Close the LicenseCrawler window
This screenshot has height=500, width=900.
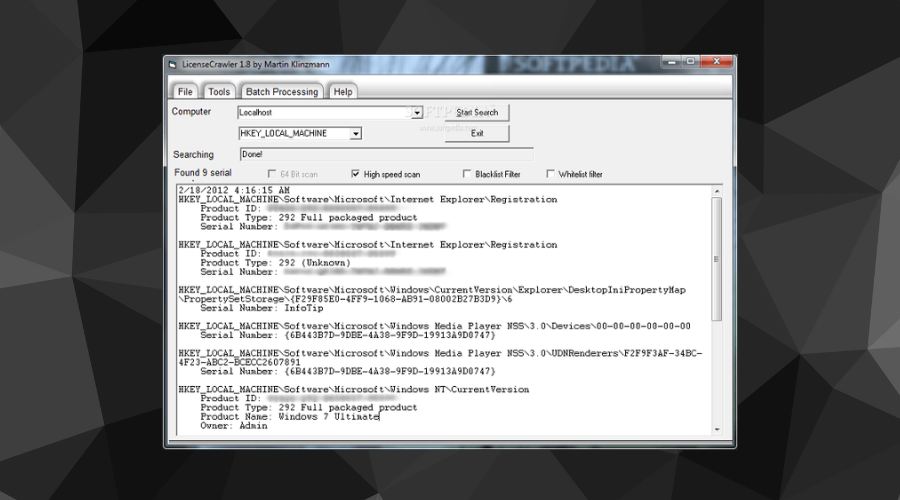tap(716, 61)
